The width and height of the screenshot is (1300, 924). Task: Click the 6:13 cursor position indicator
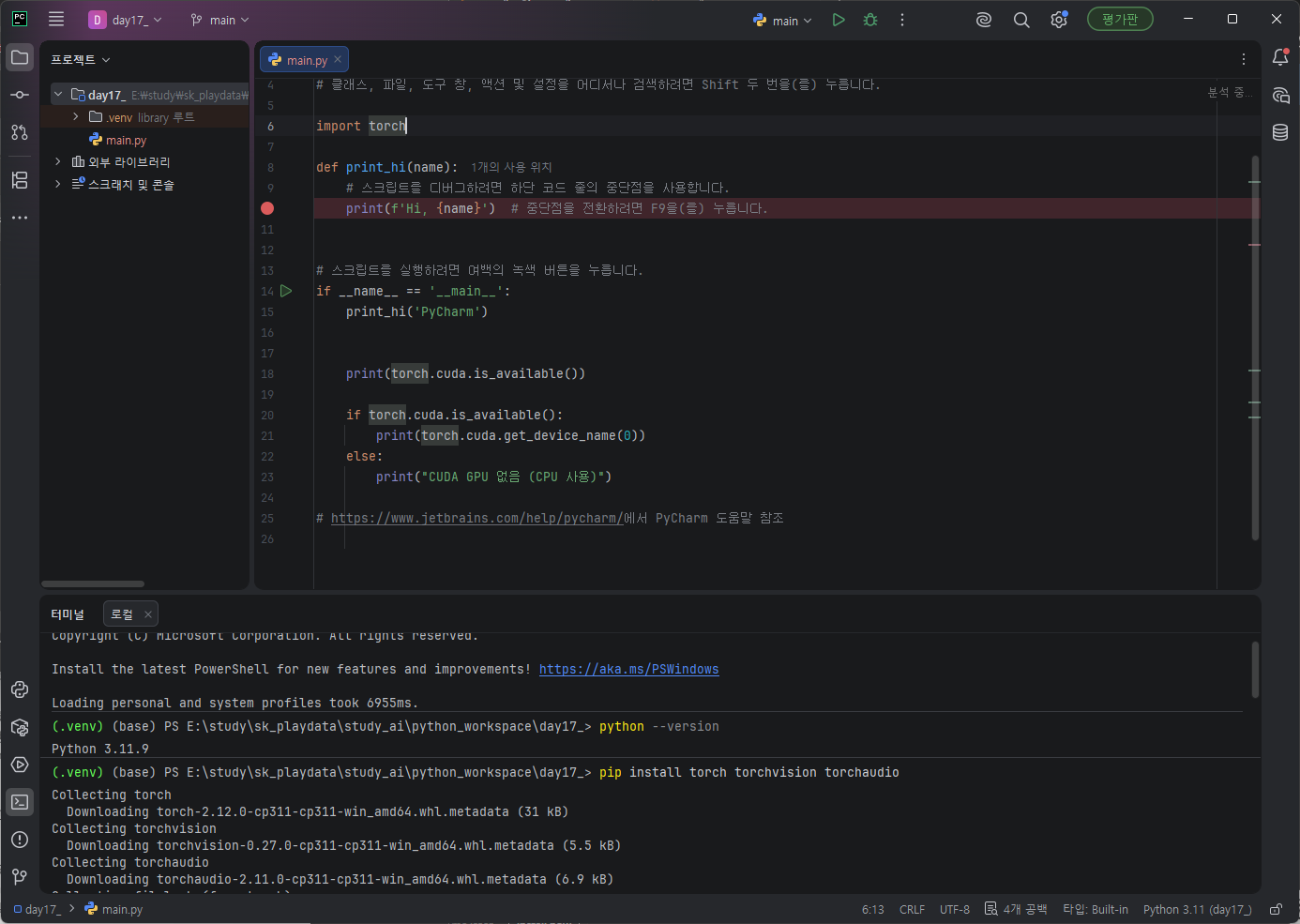click(872, 909)
